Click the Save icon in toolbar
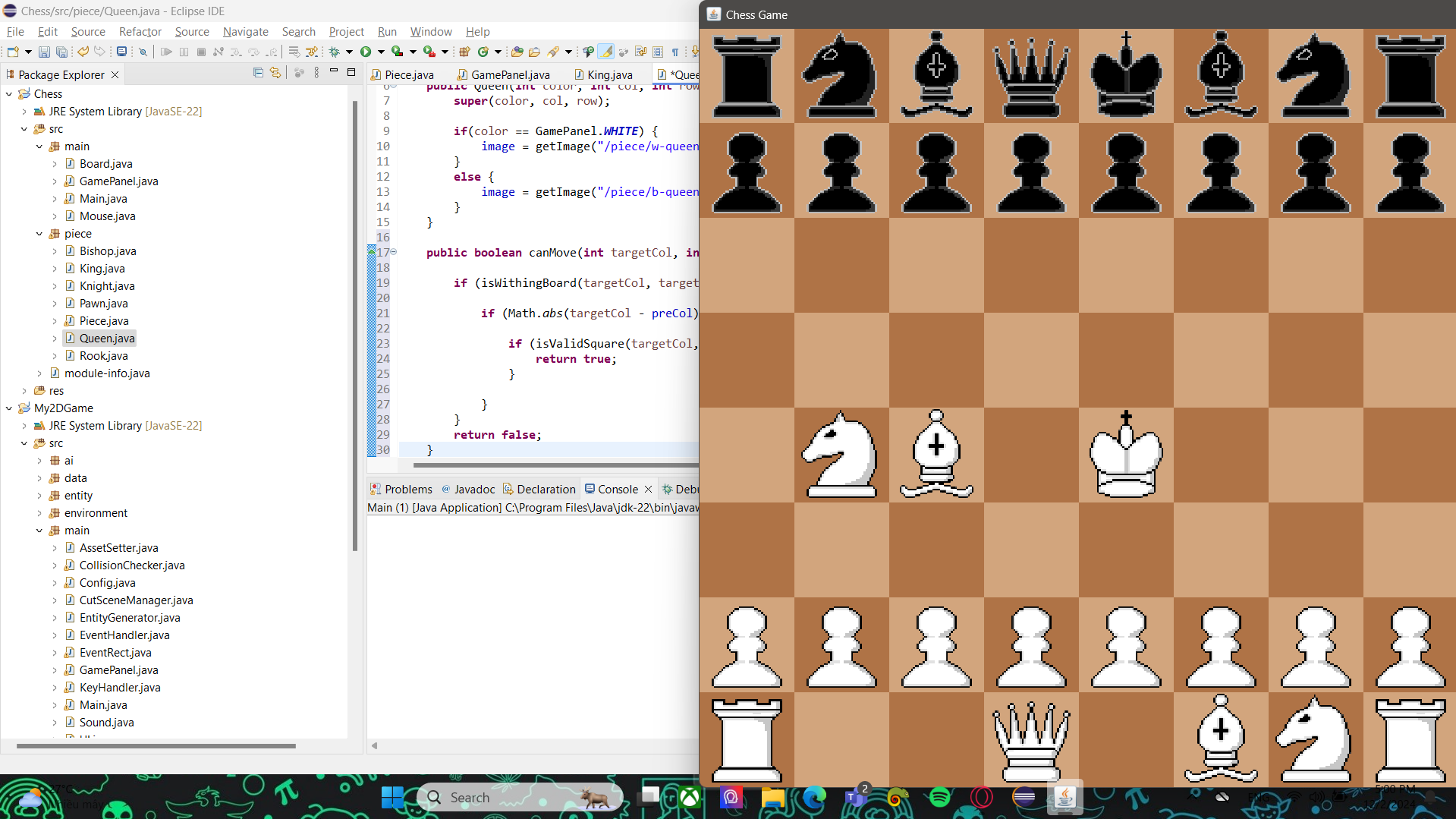 [44, 52]
